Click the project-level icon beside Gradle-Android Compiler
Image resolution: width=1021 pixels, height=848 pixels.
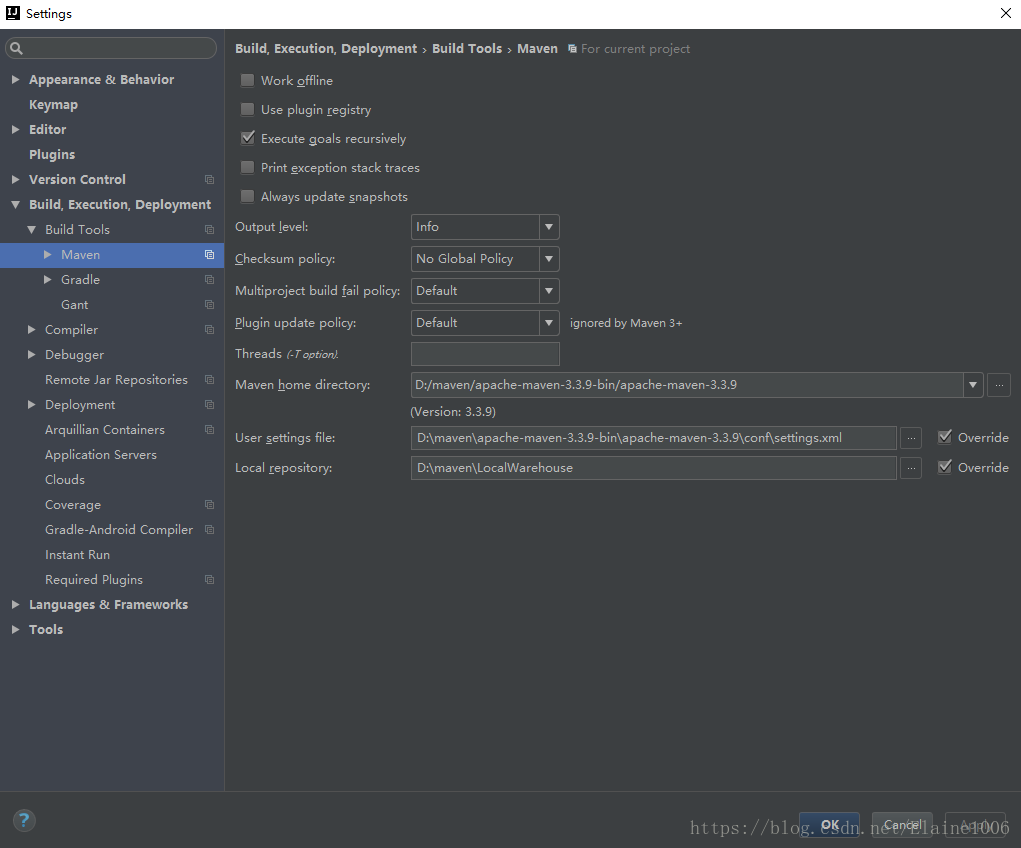[x=209, y=530]
